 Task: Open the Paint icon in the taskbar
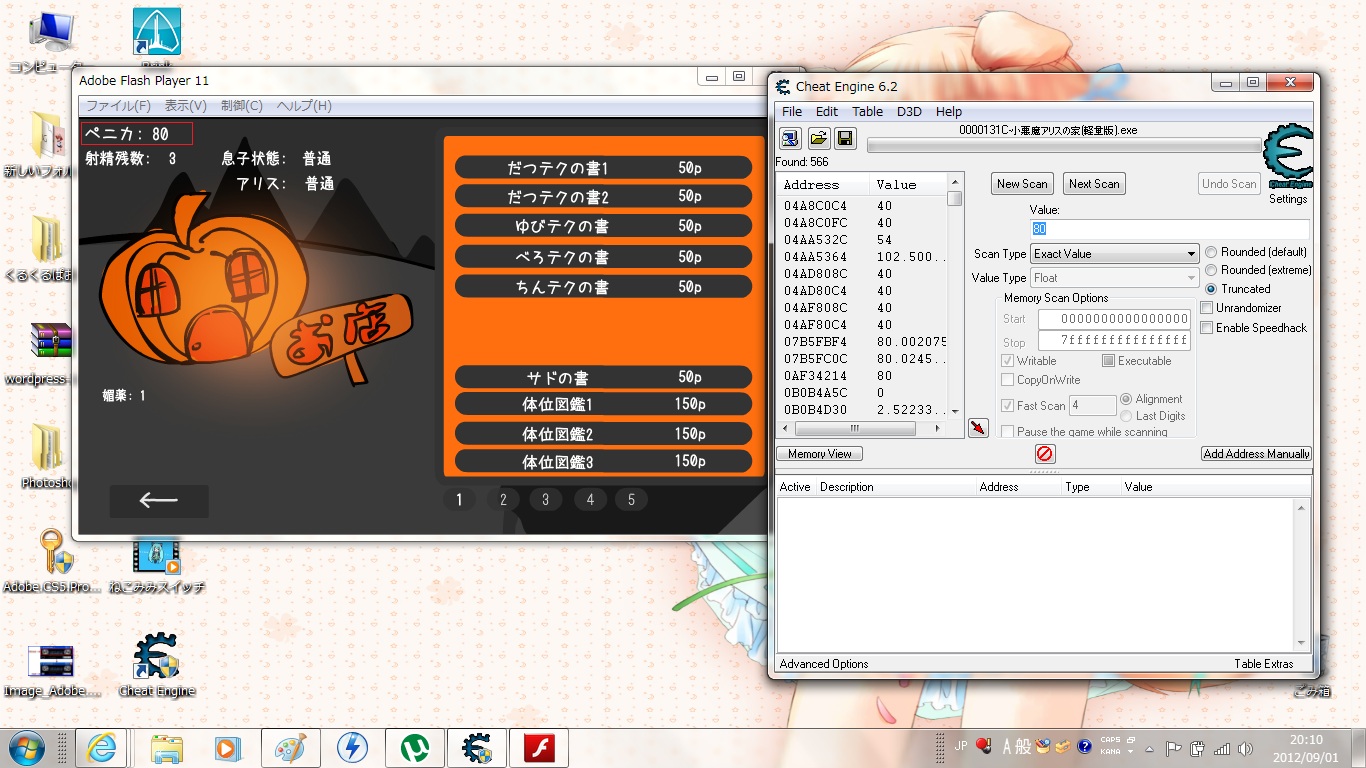pos(291,748)
